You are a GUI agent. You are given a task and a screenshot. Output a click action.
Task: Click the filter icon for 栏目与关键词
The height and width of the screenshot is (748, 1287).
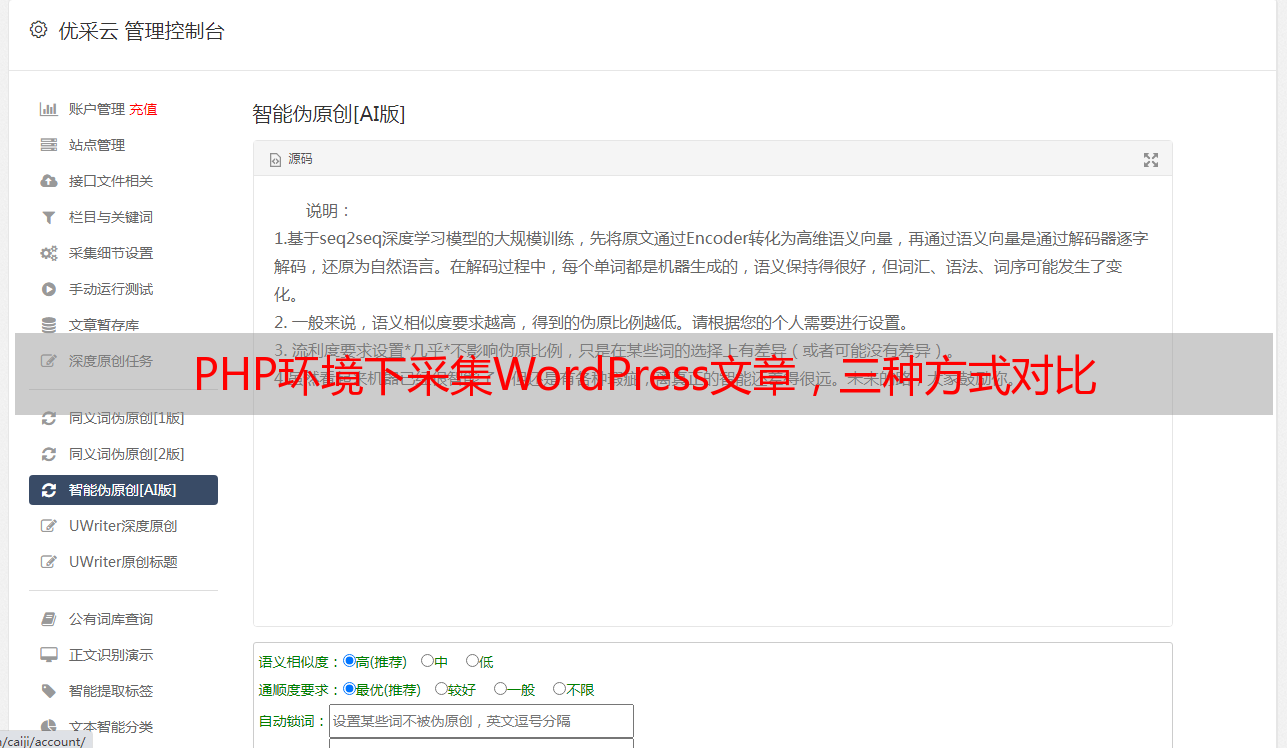48,217
